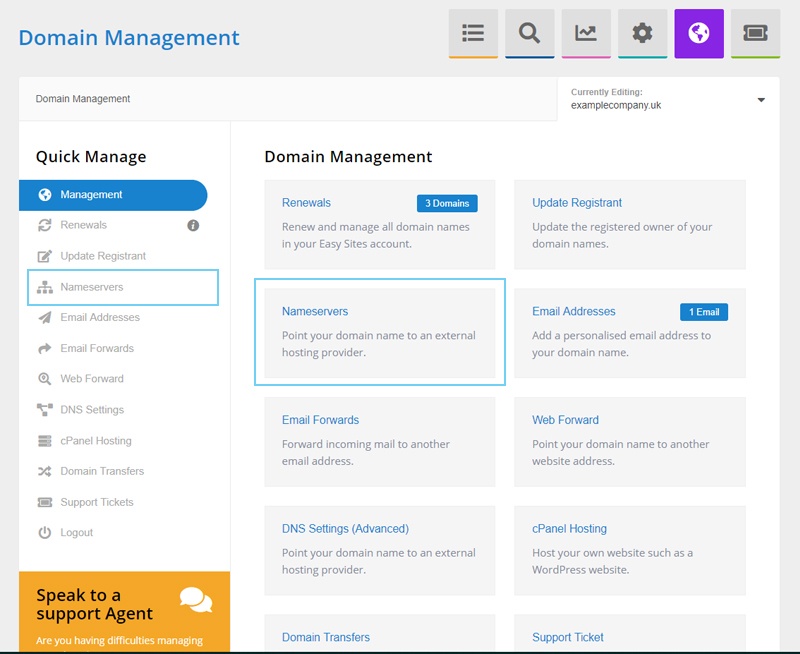Viewport: 800px width, 654px height.
Task: Click the 'Update the registered owner' description
Action: [x=622, y=235]
